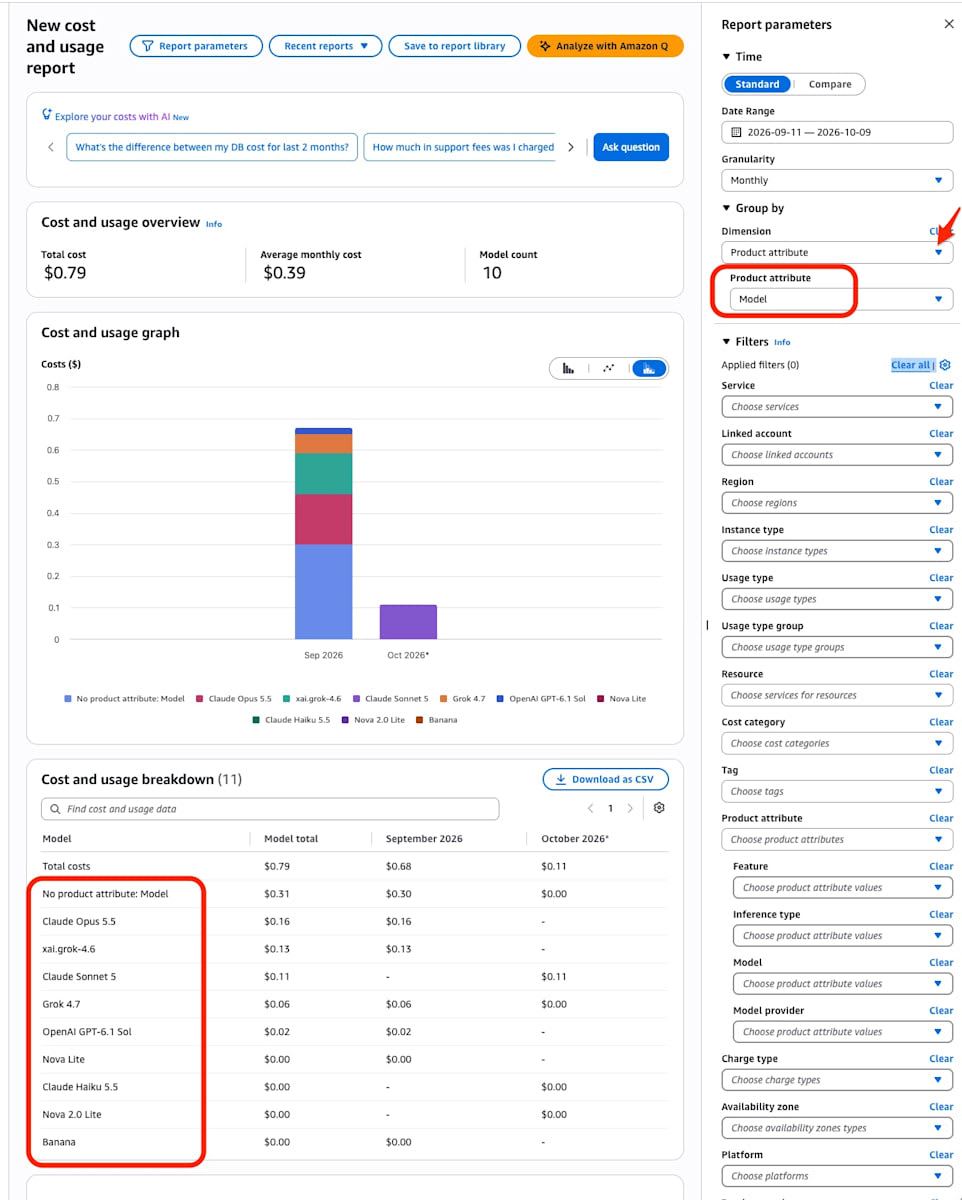The width and height of the screenshot is (962, 1200).
Task: Collapse the Time section
Action: (x=742, y=57)
